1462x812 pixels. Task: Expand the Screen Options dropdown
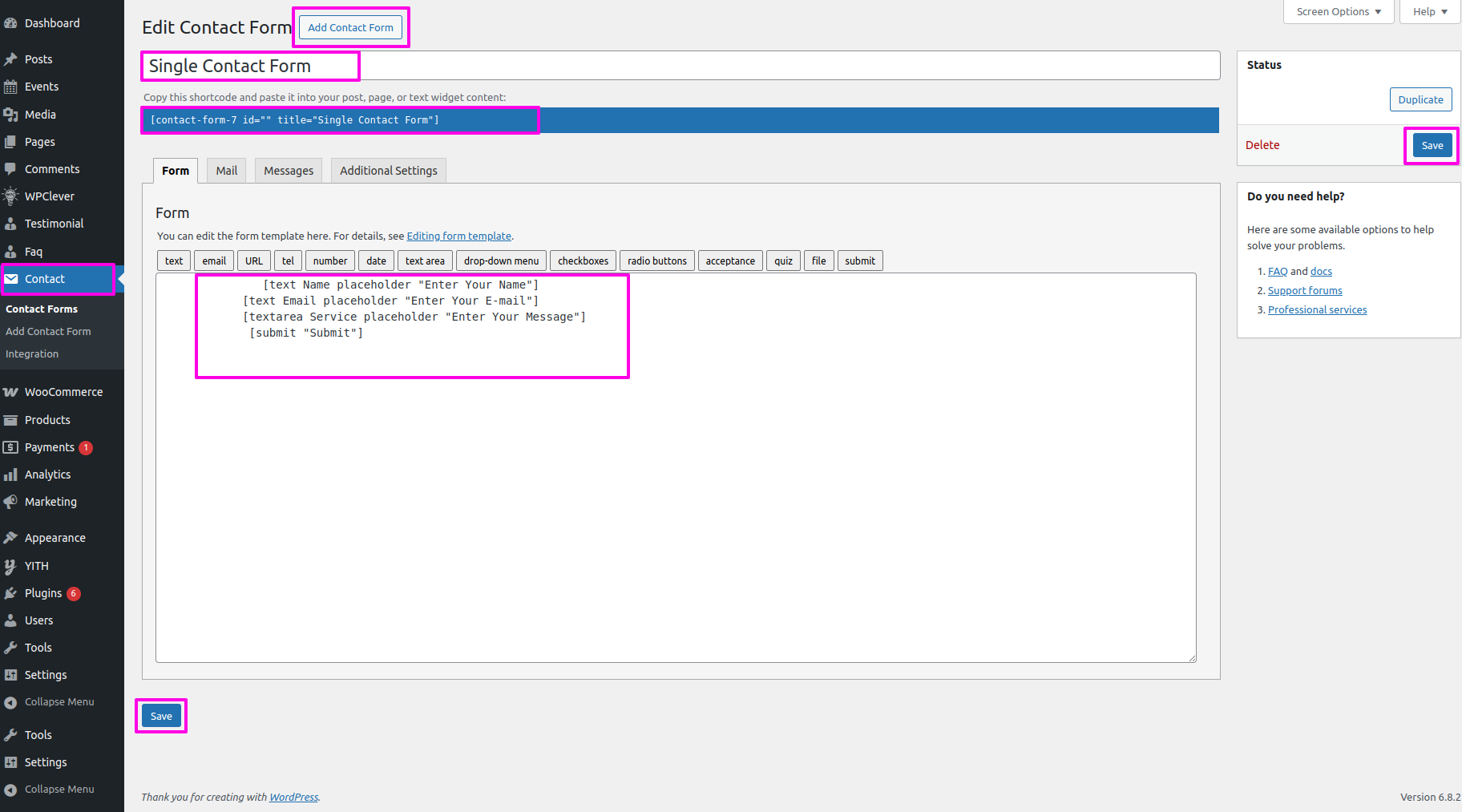[1338, 12]
